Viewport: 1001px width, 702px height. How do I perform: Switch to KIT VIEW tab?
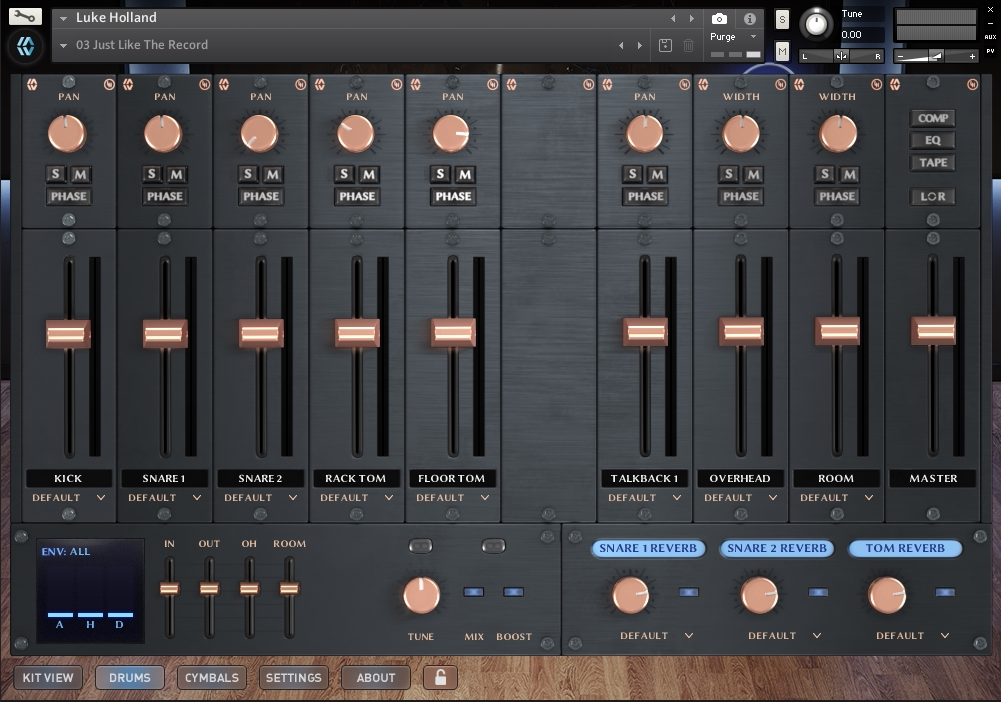[x=48, y=678]
